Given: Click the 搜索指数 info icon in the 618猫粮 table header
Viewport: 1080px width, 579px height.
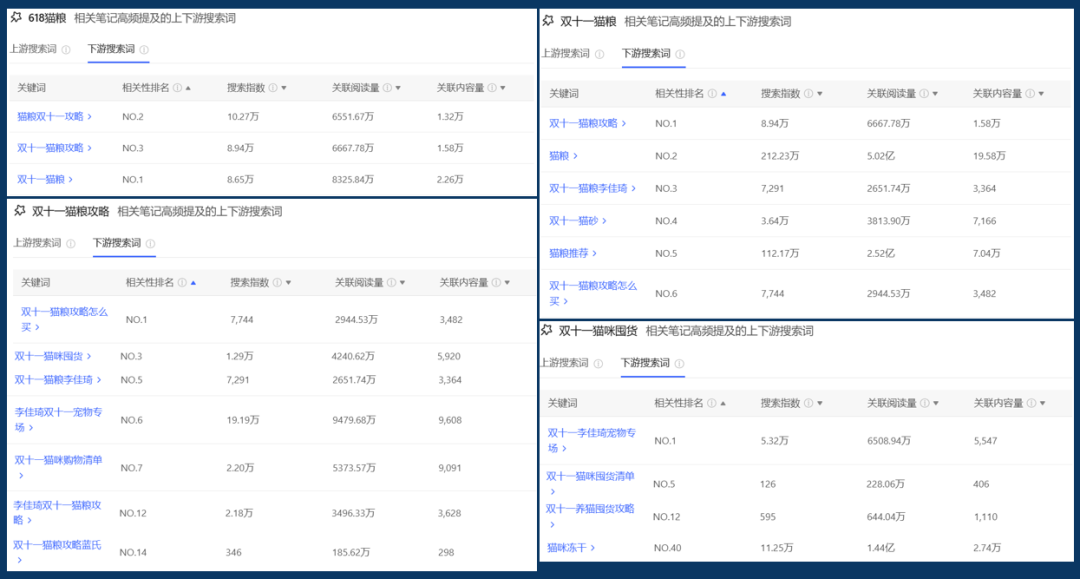Looking at the screenshot, I should [x=273, y=88].
